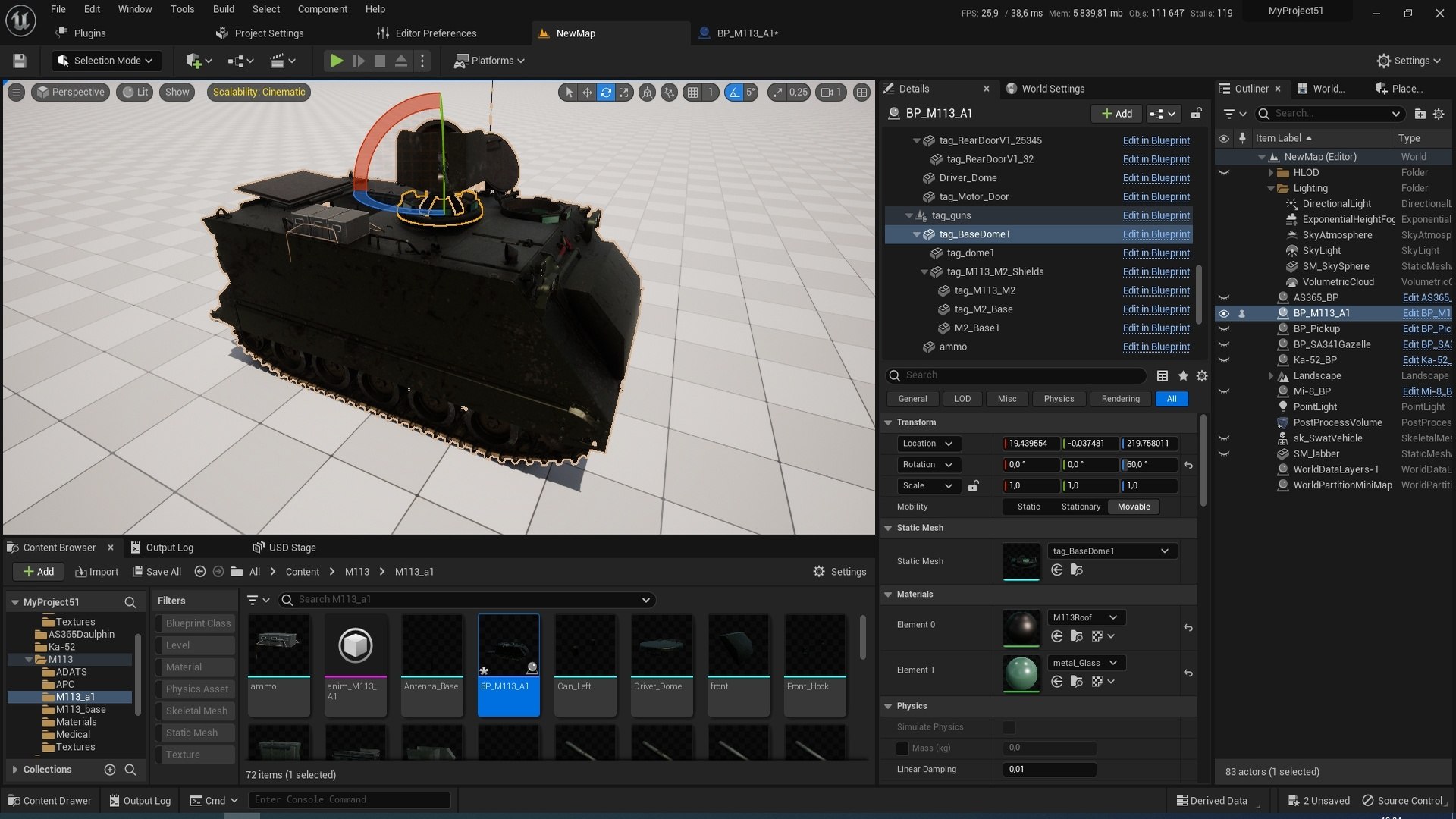Click the Scalability: Cinematic button
Screen dimensions: 1456x819
coord(259,93)
